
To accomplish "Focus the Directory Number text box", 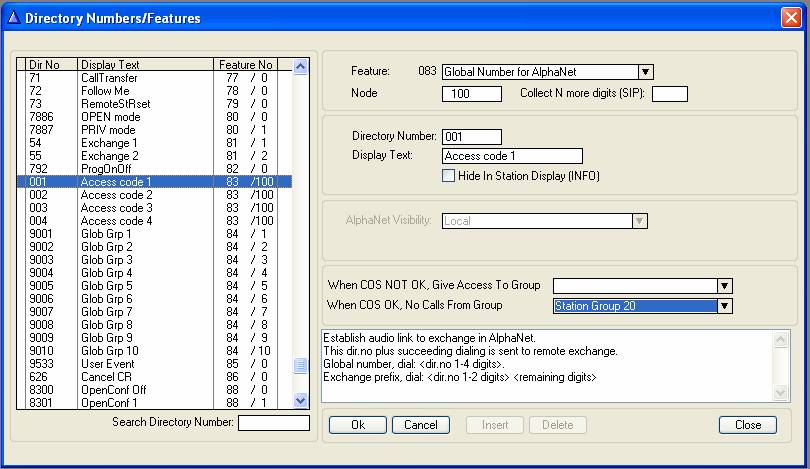I will [x=471, y=137].
